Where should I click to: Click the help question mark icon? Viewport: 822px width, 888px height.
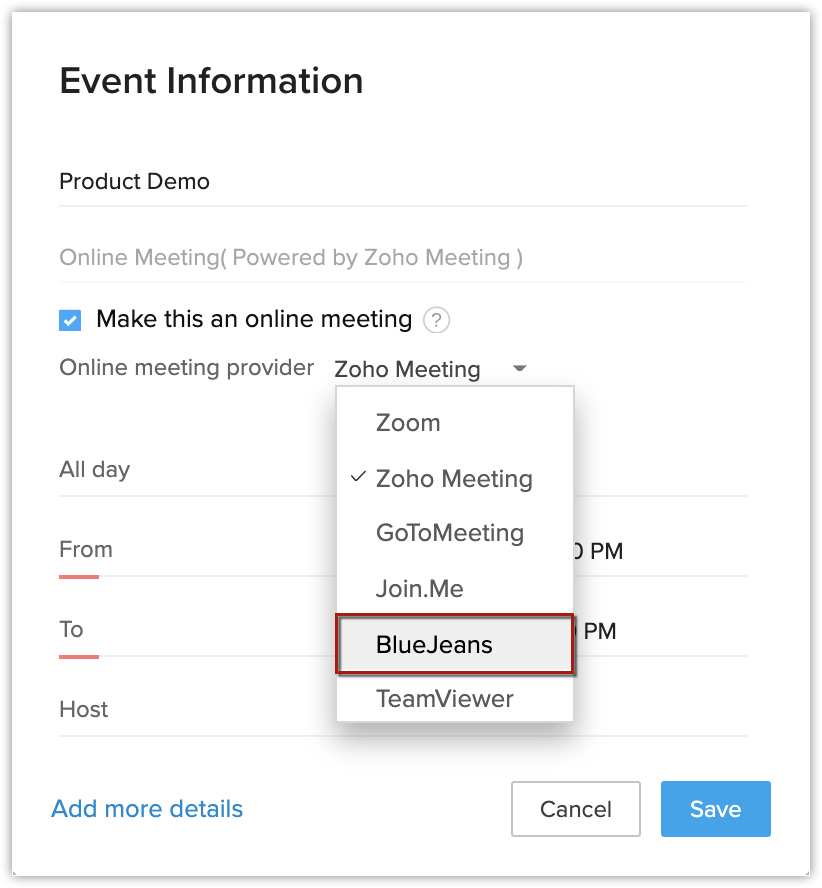point(436,320)
